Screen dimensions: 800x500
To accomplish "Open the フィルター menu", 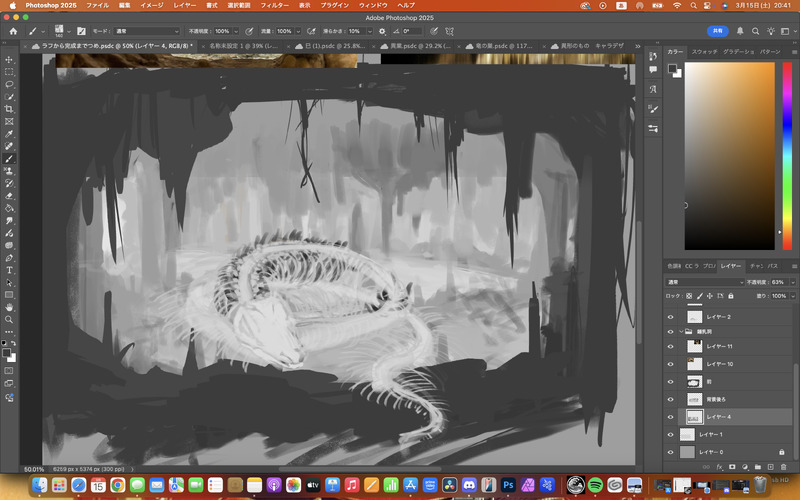I will click(274, 5).
